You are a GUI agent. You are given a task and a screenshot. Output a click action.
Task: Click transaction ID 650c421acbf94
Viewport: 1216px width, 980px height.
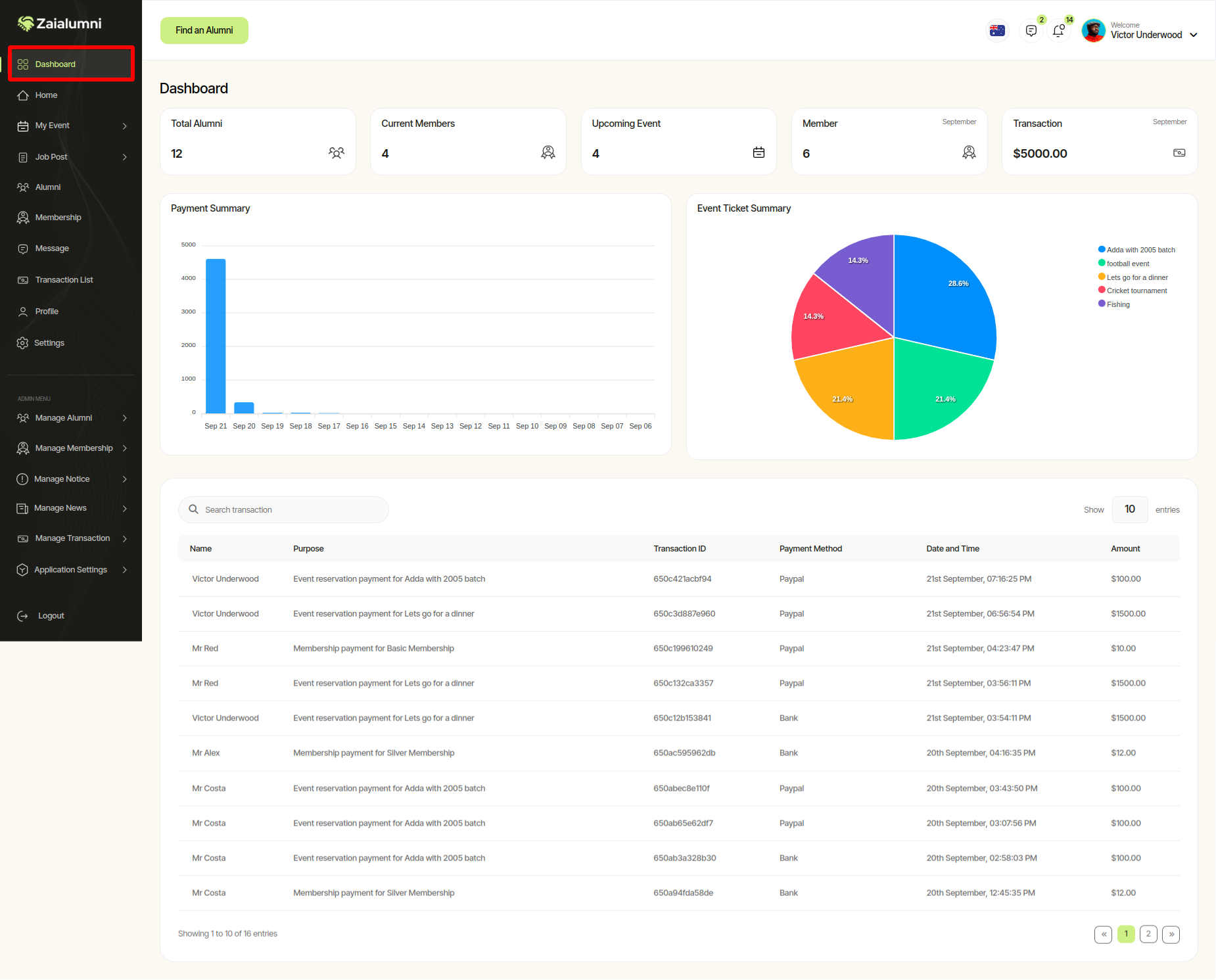pyautogui.click(x=682, y=579)
